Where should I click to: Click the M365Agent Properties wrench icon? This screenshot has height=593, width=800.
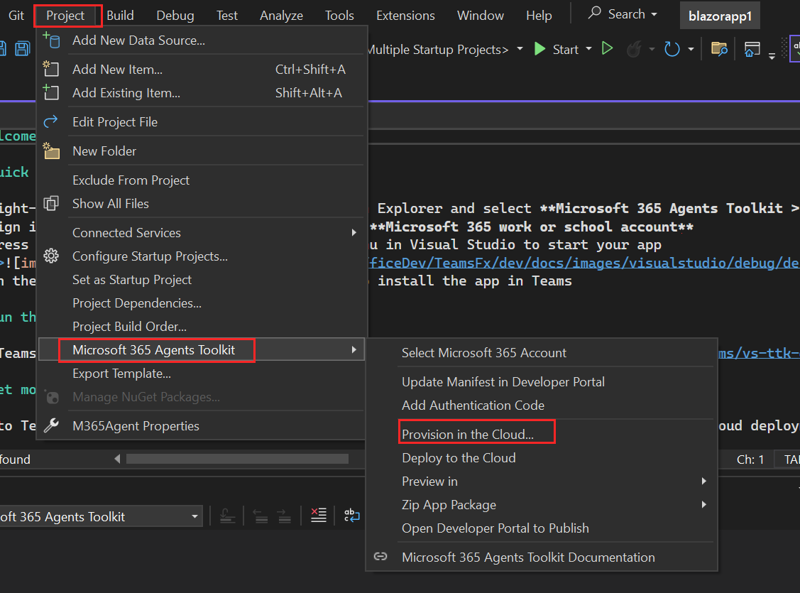(x=51, y=425)
